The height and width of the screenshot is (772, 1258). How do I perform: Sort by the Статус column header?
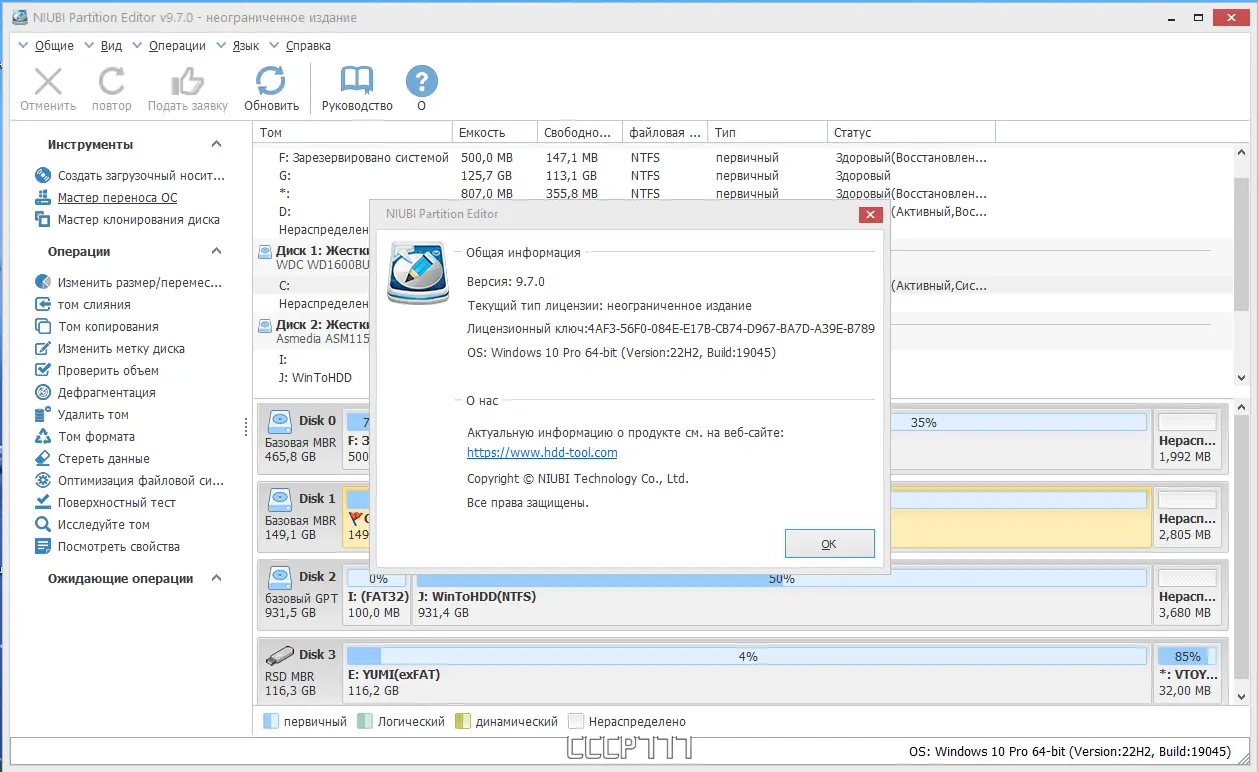(x=912, y=132)
